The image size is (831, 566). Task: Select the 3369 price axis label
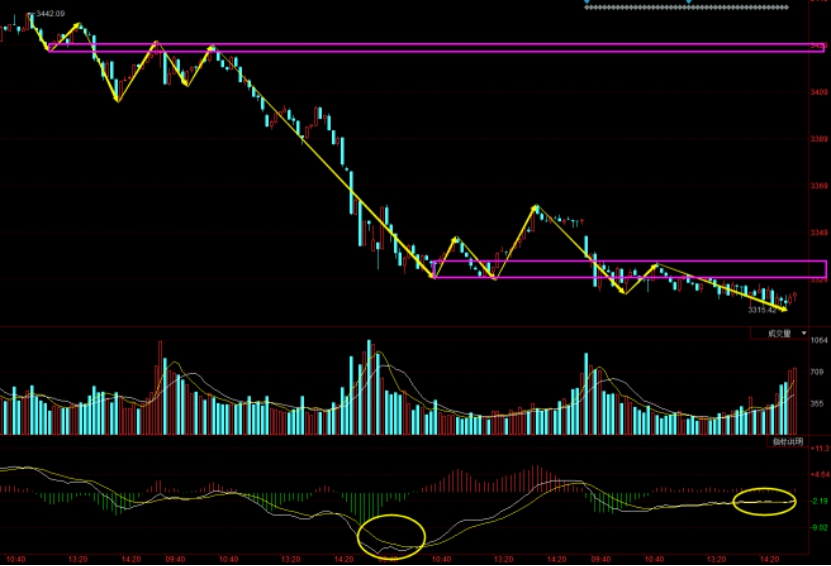pyautogui.click(x=818, y=186)
